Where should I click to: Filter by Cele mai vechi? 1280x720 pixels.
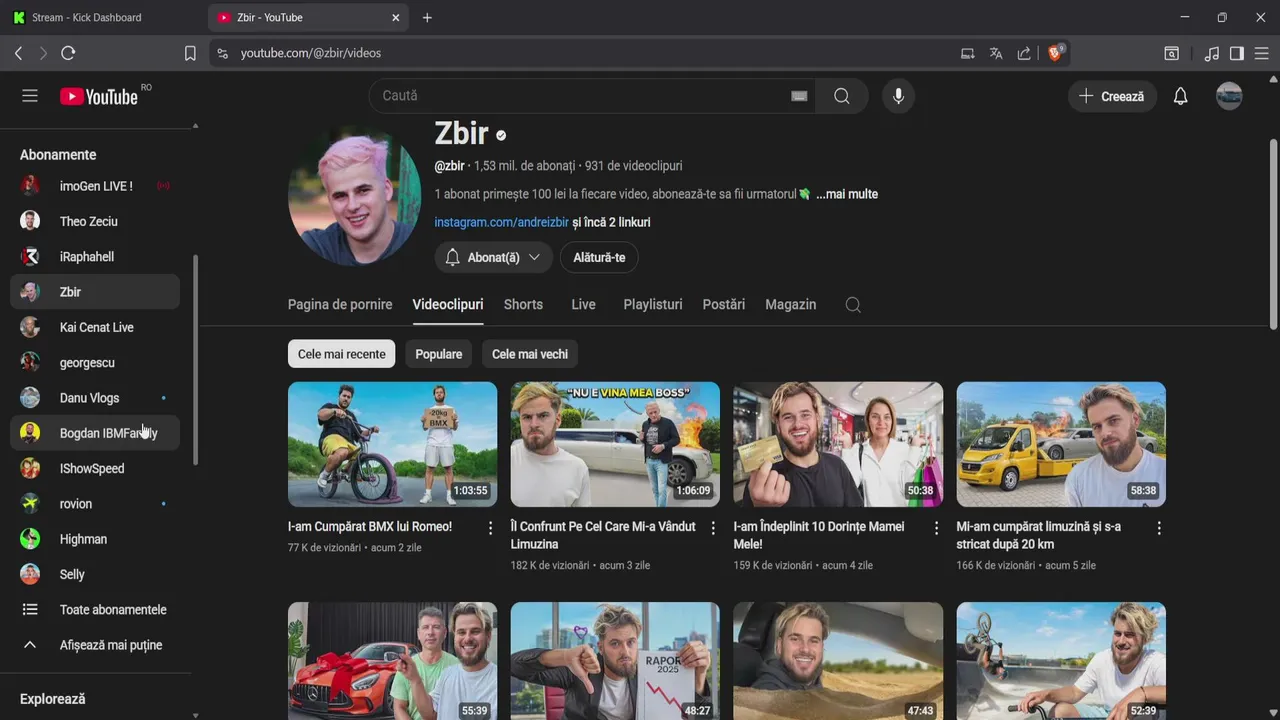530,354
